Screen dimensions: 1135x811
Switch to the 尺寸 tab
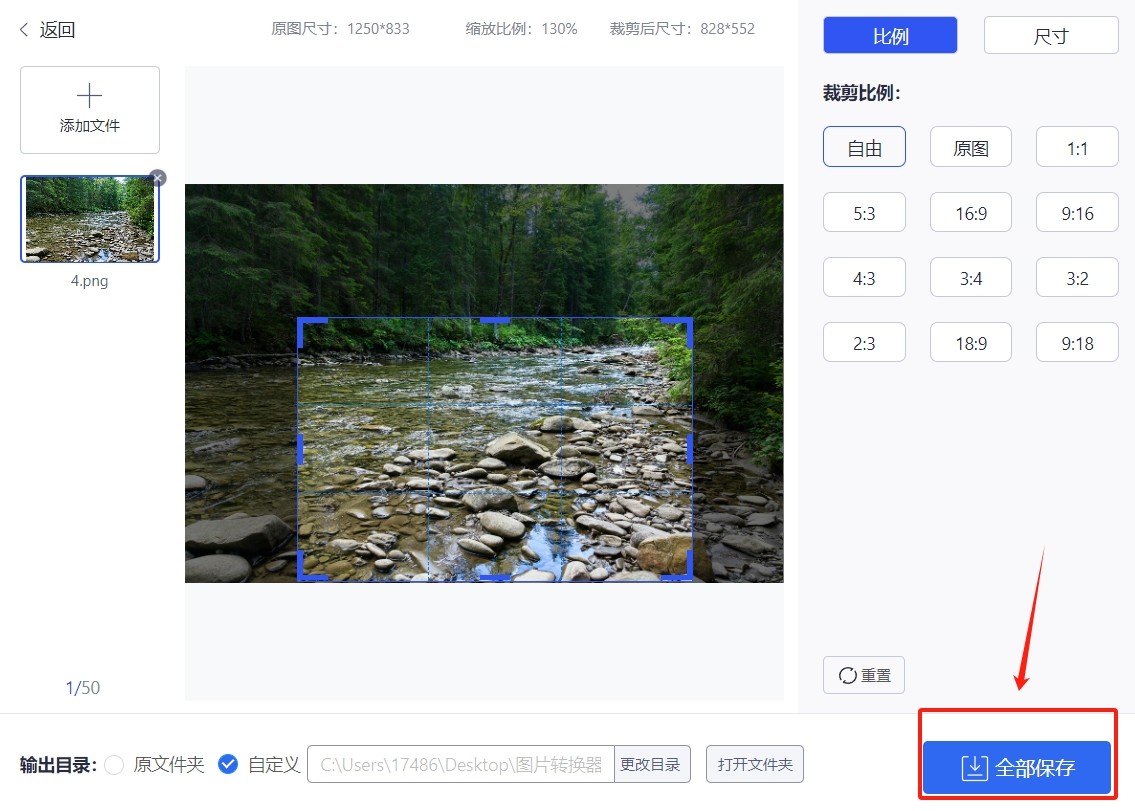pos(1051,36)
